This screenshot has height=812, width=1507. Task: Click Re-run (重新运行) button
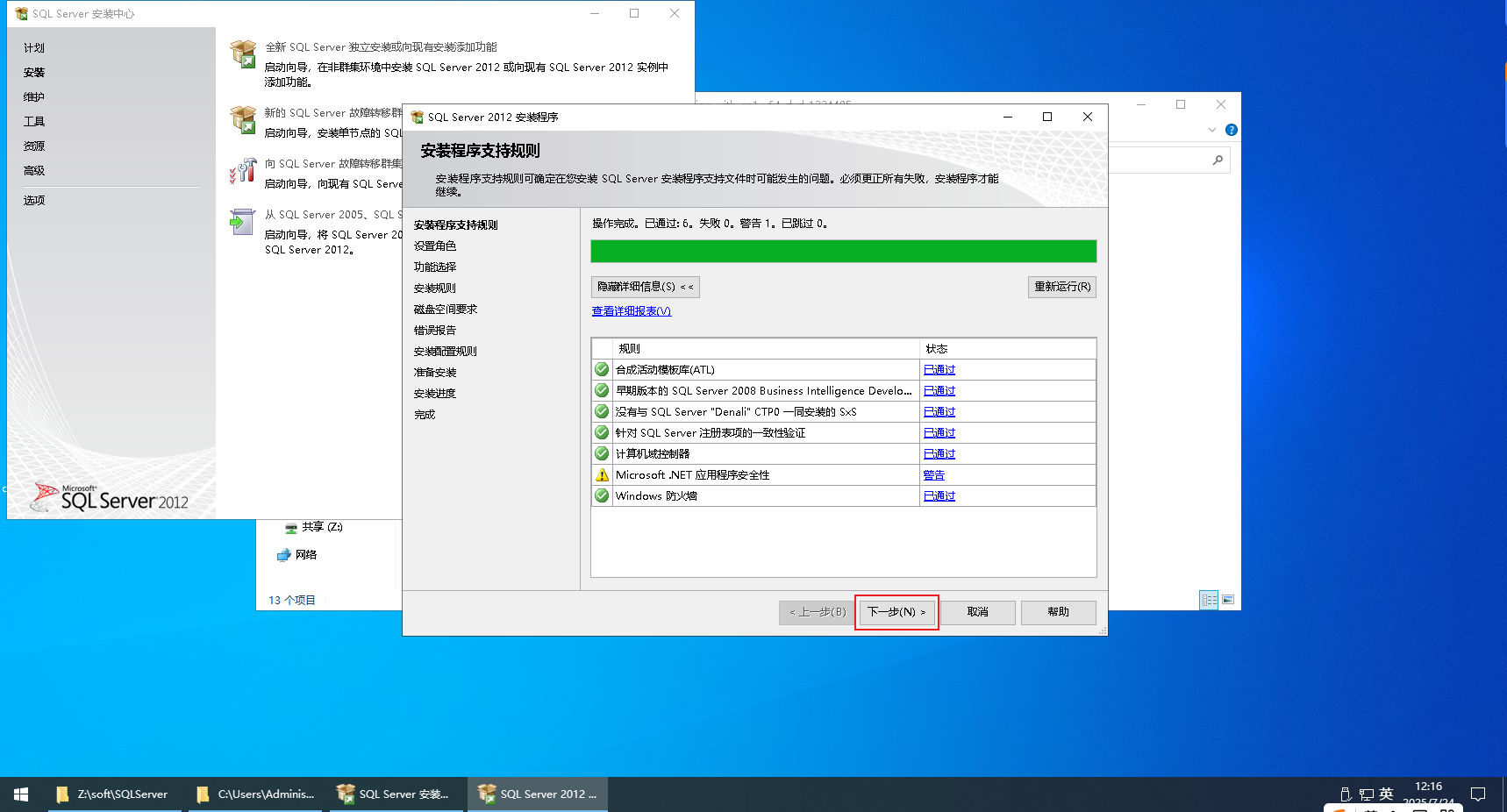pos(1062,287)
